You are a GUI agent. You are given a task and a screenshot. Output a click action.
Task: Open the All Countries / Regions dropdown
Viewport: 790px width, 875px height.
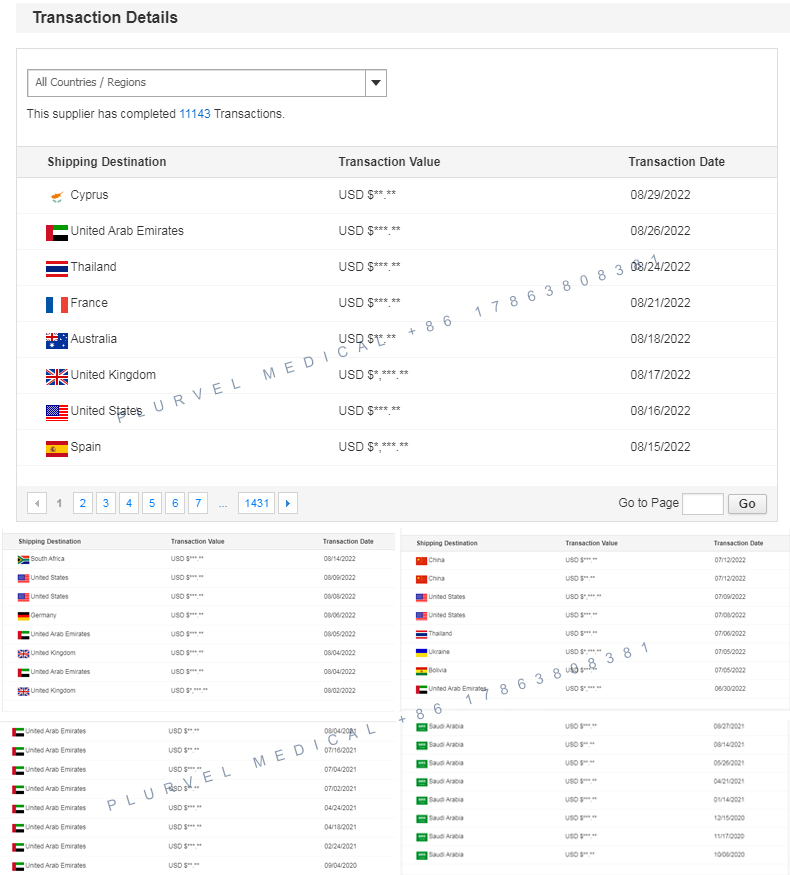(206, 83)
